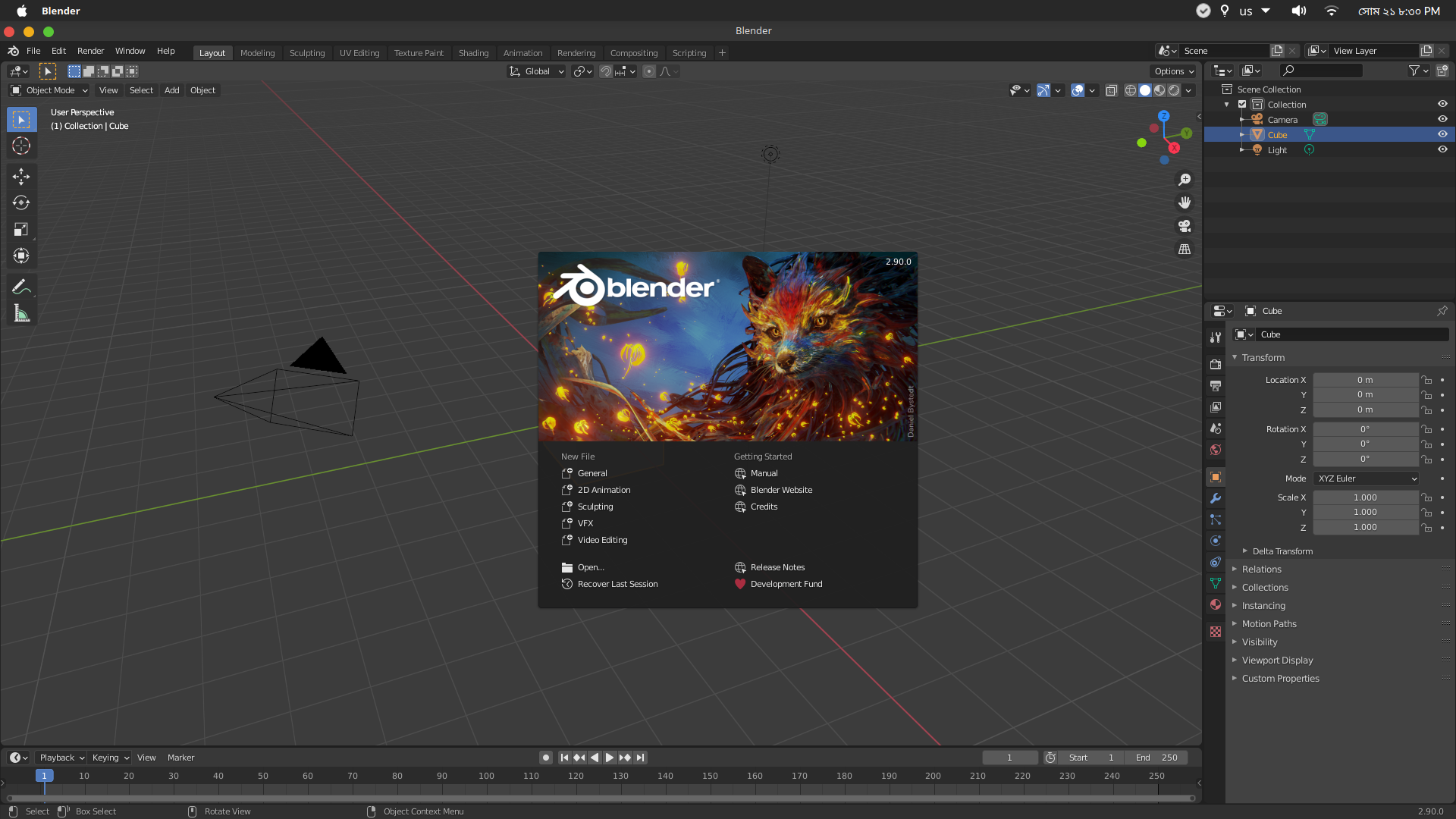Click Location X input field
Viewport: 1456px width, 819px height.
[x=1366, y=379]
